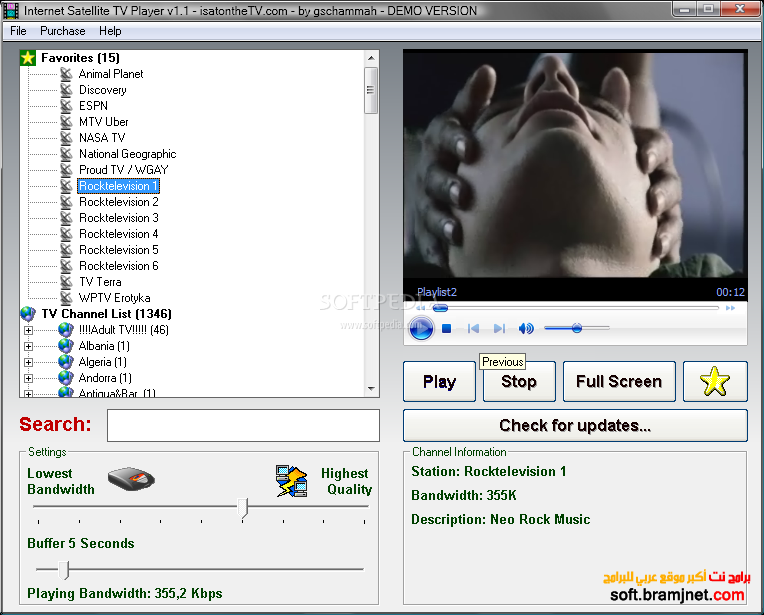Viewport: 764px width, 615px height.
Task: Click the channel list scroll down arrow
Action: tap(371, 389)
